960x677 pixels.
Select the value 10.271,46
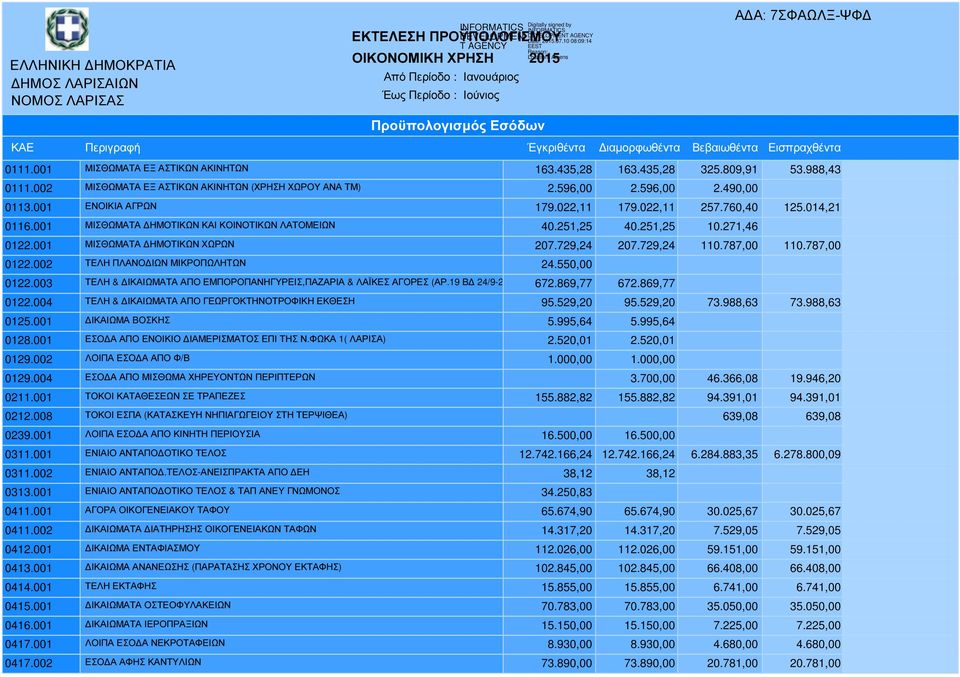pos(732,226)
